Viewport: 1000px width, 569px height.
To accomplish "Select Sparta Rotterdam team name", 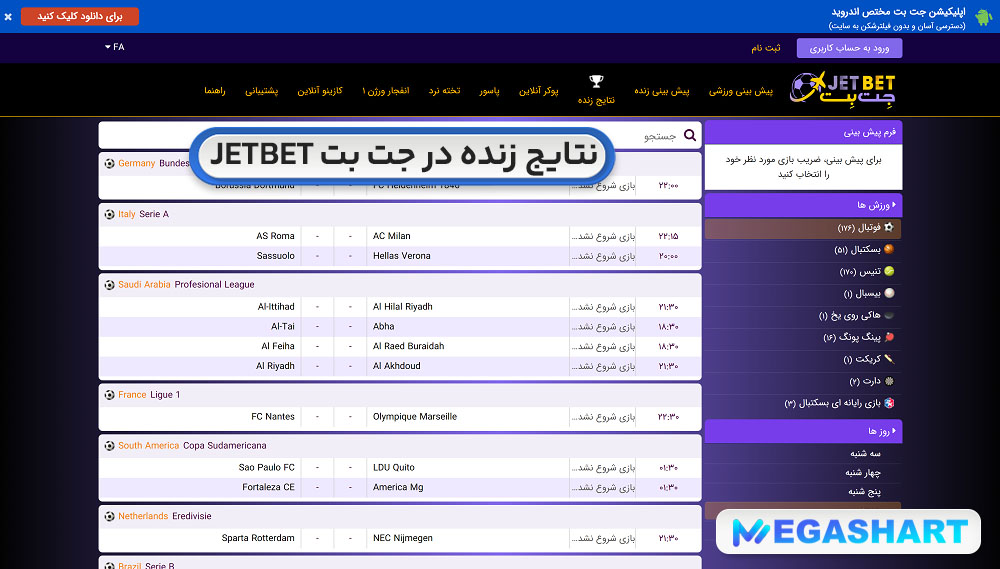I will (x=258, y=538).
